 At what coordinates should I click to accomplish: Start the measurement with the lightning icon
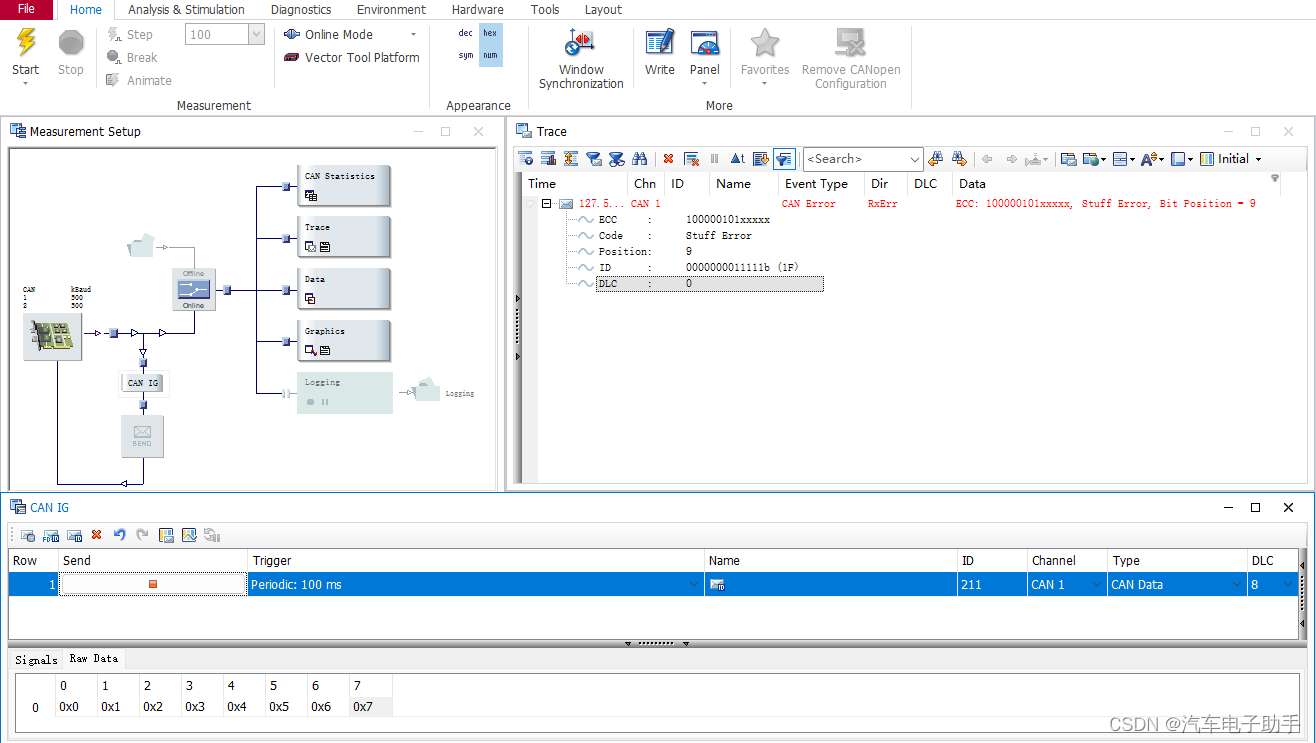[26, 43]
